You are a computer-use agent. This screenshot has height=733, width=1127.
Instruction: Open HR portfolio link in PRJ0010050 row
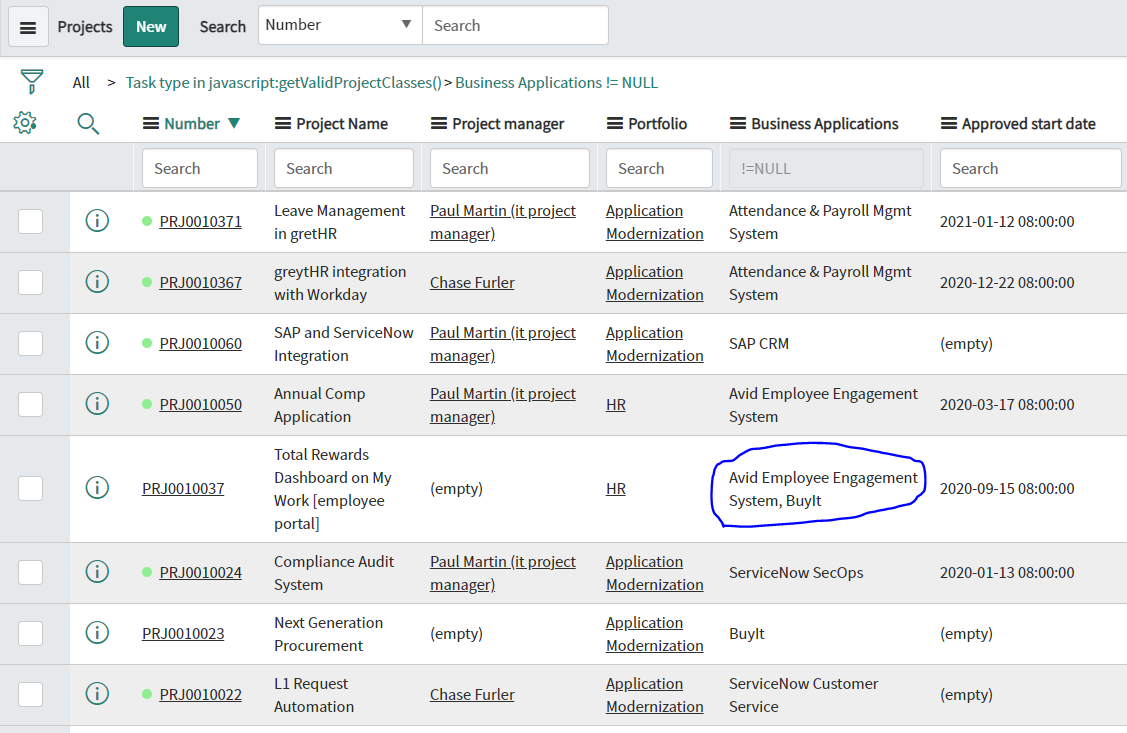(616, 405)
